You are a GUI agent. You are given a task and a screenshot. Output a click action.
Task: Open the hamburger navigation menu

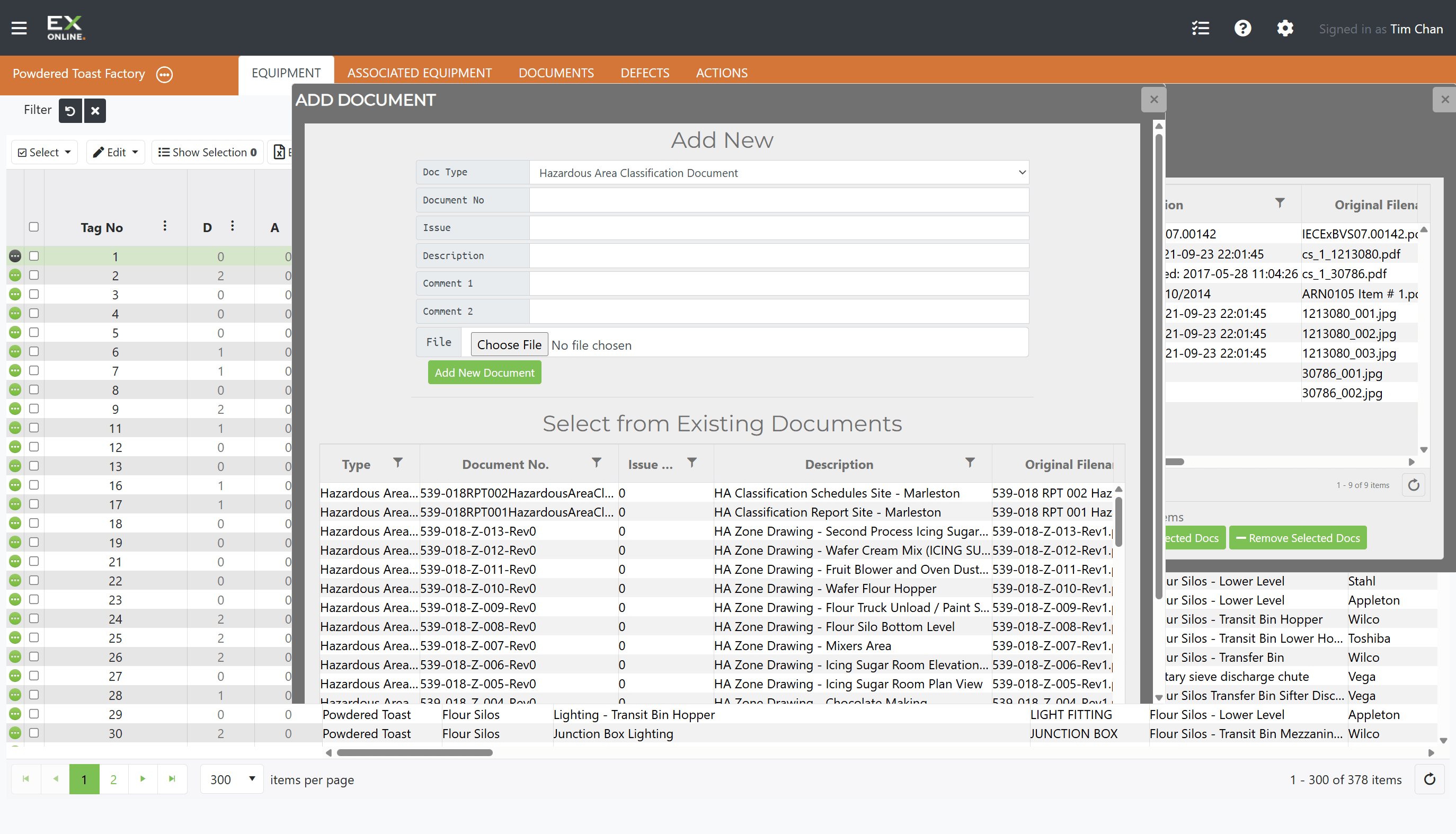(x=19, y=28)
